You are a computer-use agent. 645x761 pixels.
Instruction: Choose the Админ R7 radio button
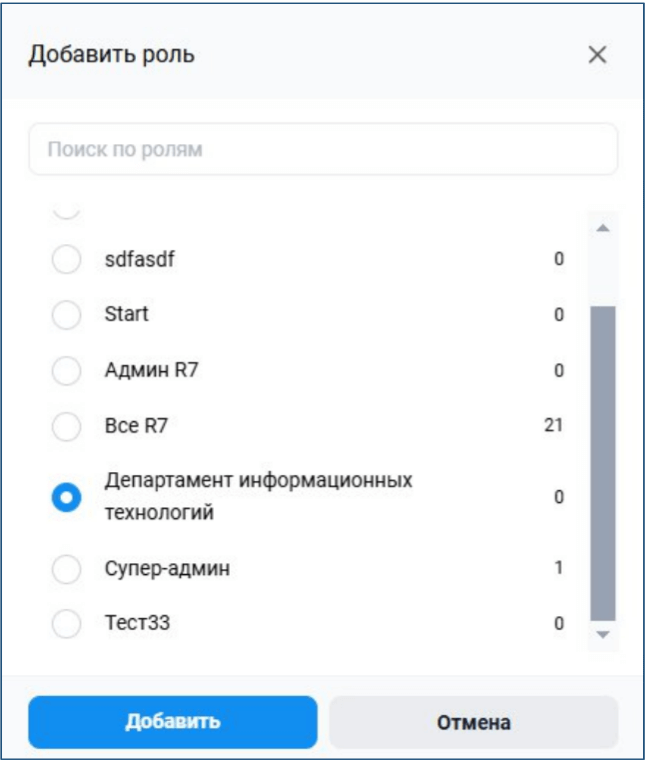[66, 370]
